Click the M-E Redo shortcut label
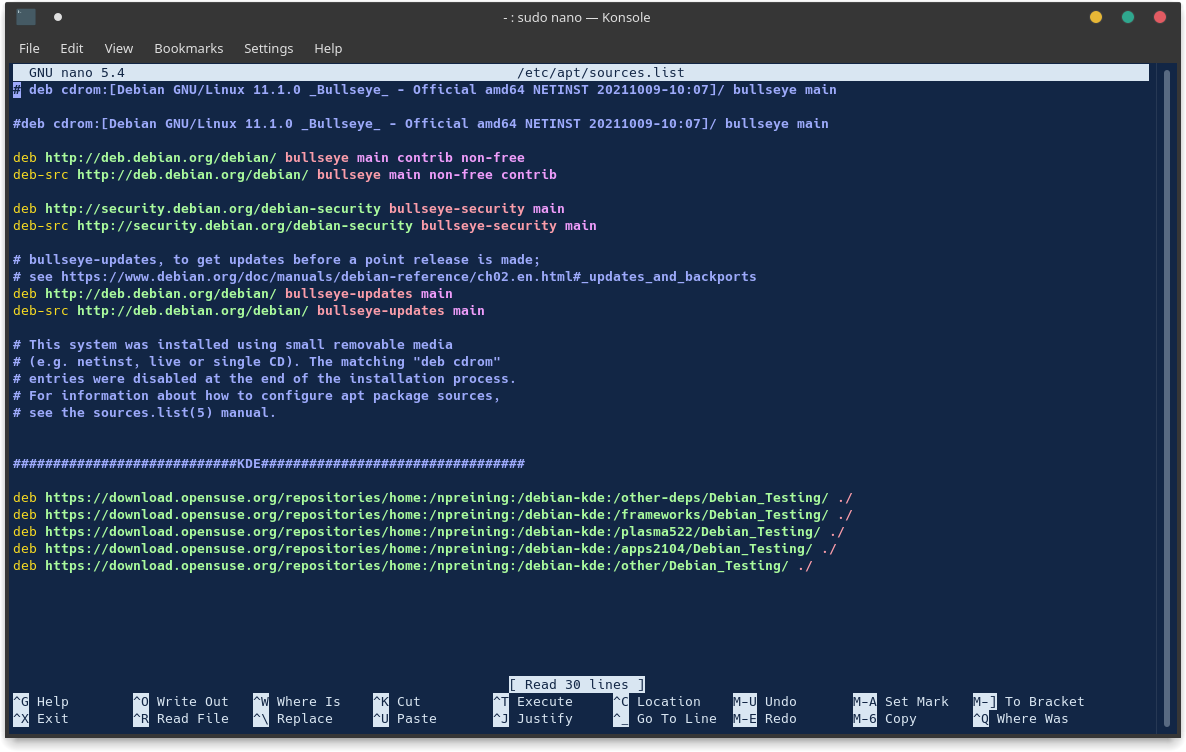Screen dimensions: 1186x752 (x=765, y=719)
